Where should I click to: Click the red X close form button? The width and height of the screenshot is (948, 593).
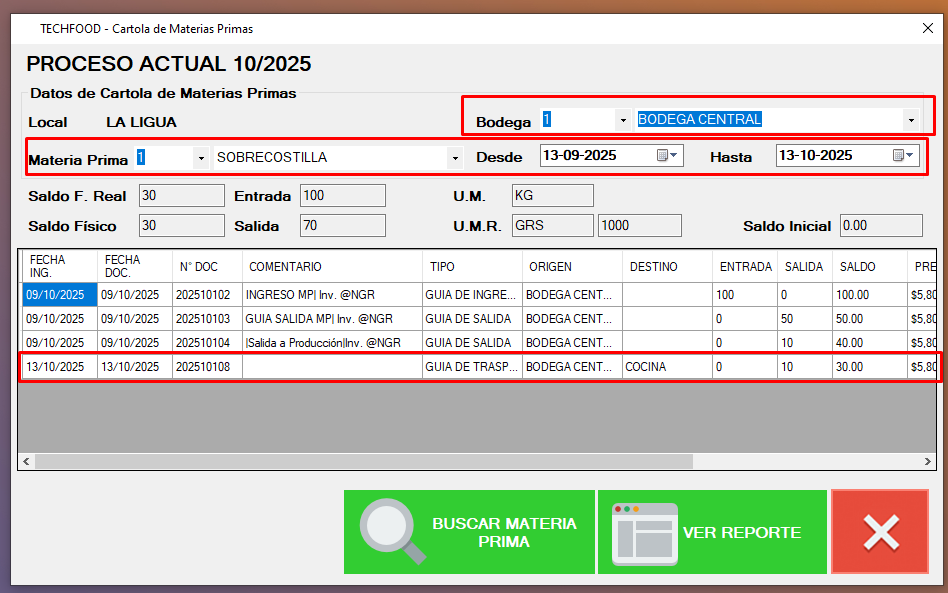[x=880, y=532]
